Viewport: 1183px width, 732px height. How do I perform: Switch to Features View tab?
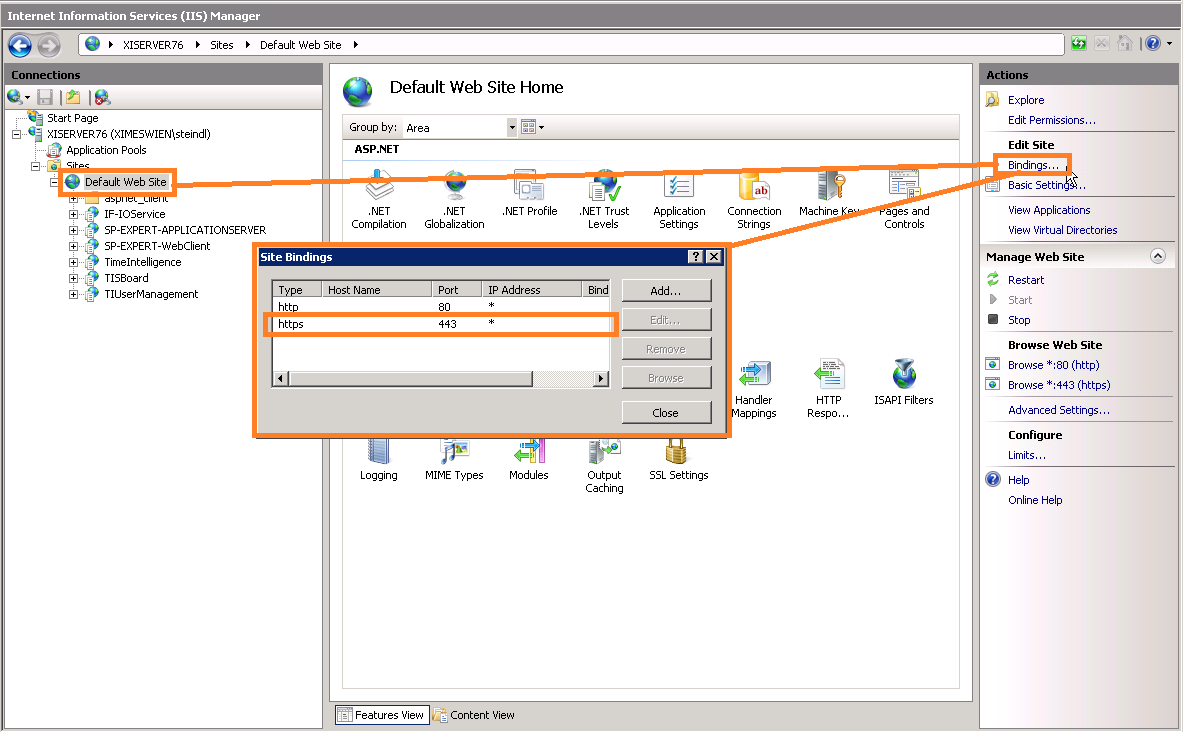(x=382, y=715)
